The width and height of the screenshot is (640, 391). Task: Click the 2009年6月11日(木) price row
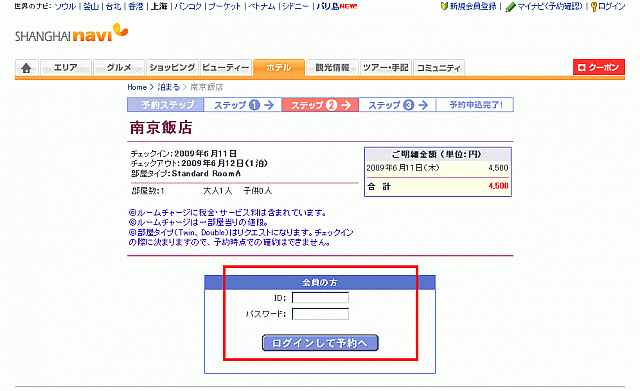(438, 168)
